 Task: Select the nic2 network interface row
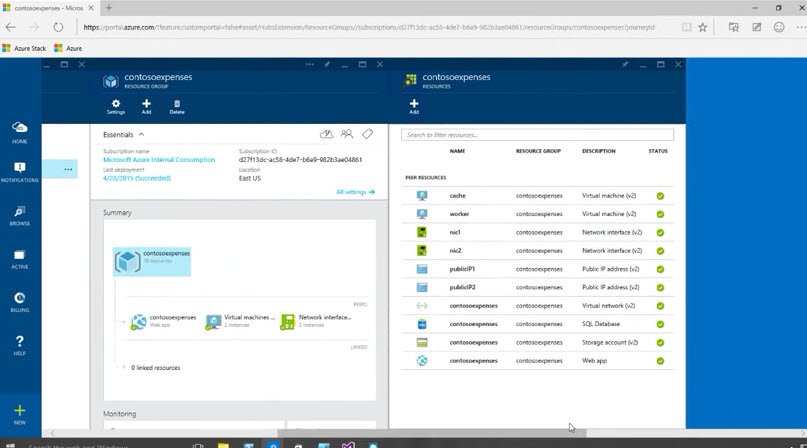click(537, 251)
